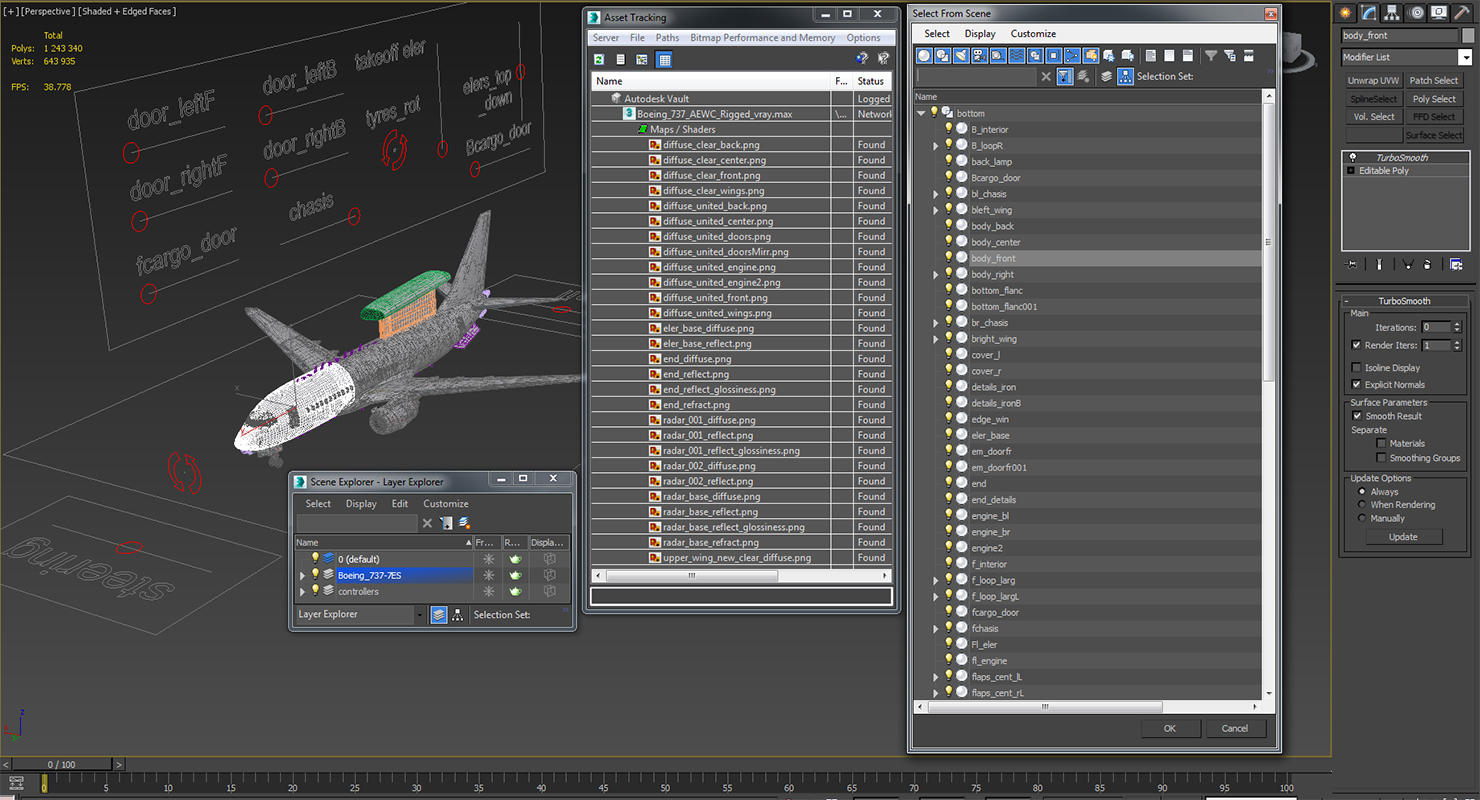Expand Editable Poly in modifier stack

(x=1352, y=171)
